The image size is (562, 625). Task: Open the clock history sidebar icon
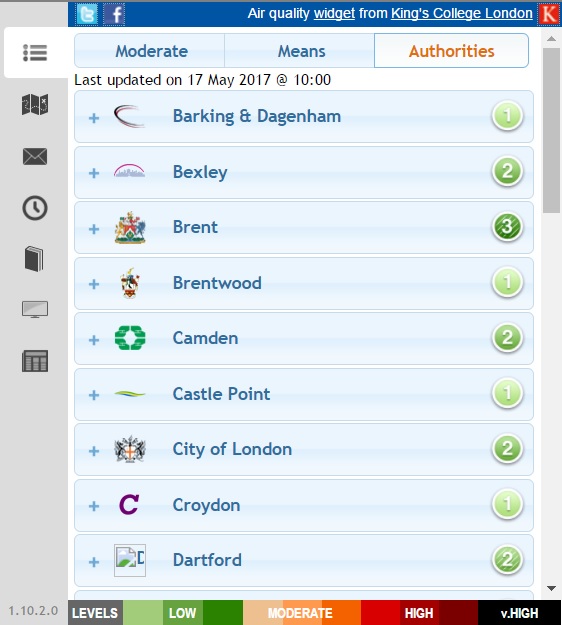(x=35, y=208)
